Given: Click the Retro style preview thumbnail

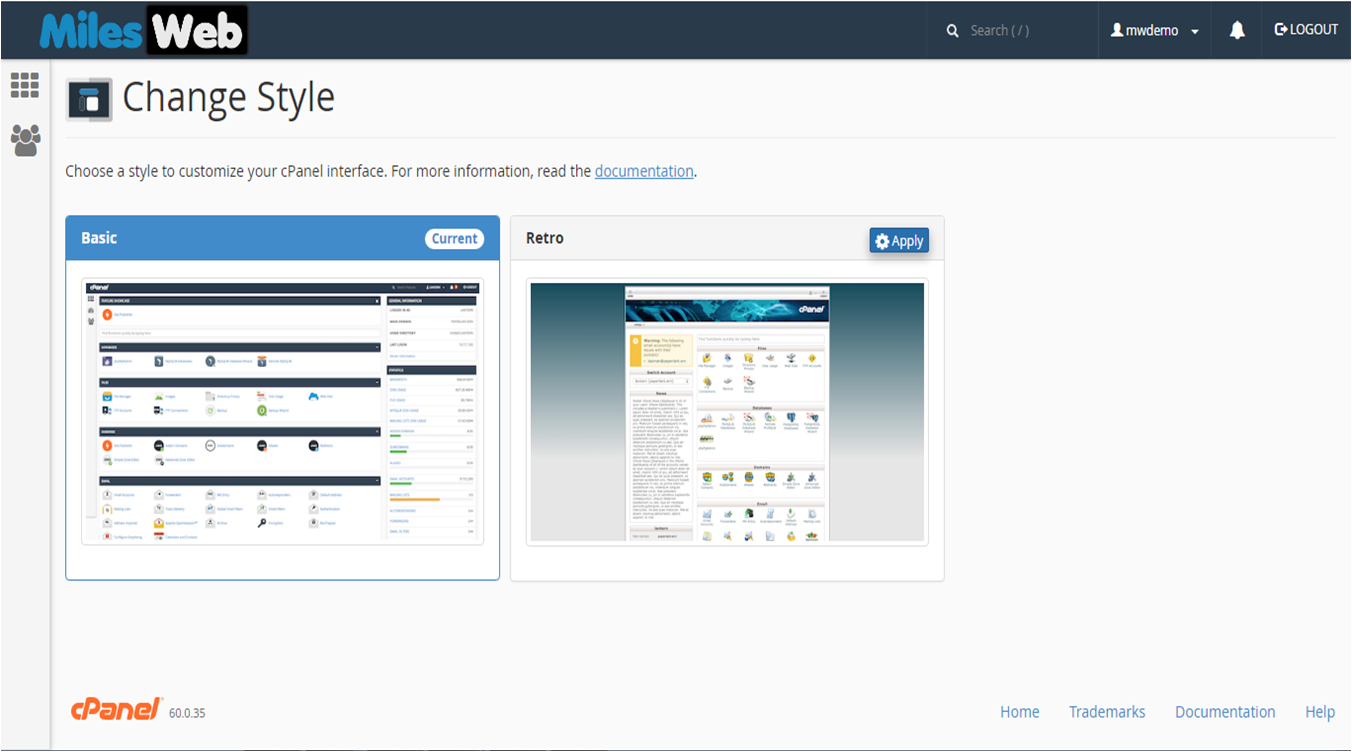Looking at the screenshot, I should [x=727, y=412].
